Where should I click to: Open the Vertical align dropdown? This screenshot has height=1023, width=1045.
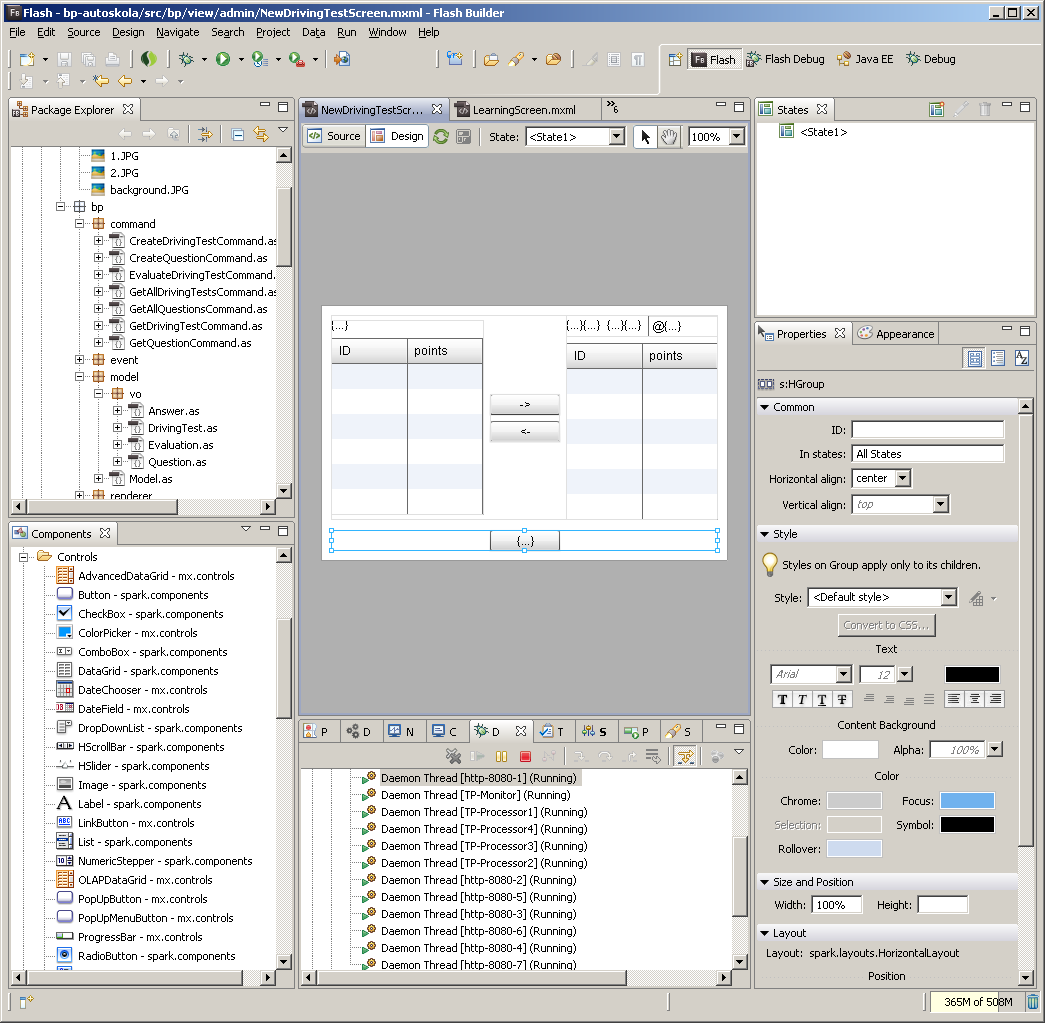click(940, 505)
